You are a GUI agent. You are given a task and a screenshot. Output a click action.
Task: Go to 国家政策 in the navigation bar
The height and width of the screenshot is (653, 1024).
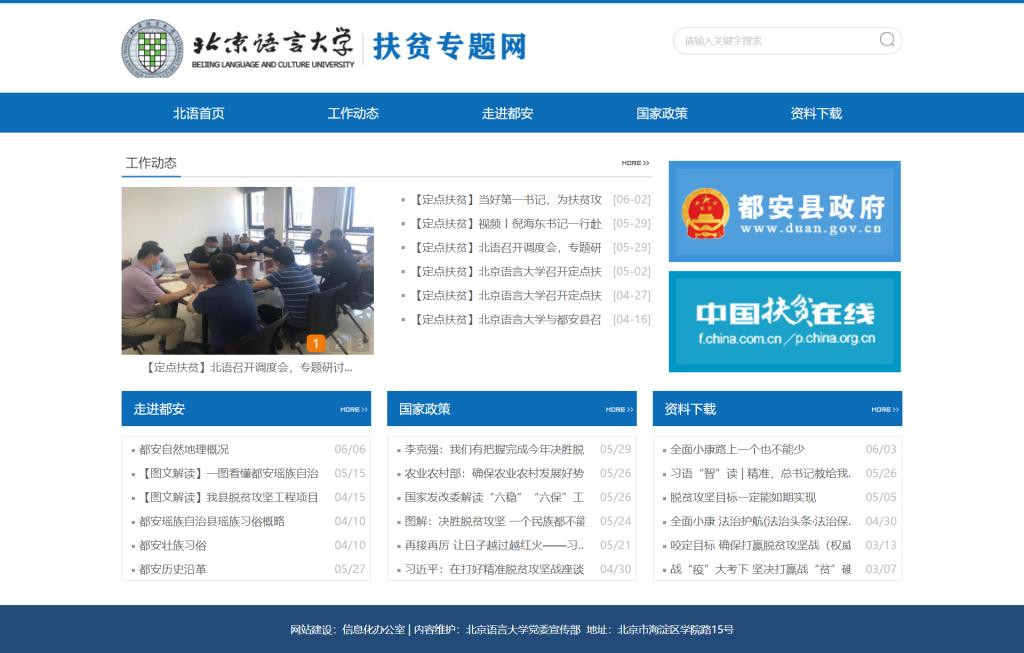(x=662, y=113)
